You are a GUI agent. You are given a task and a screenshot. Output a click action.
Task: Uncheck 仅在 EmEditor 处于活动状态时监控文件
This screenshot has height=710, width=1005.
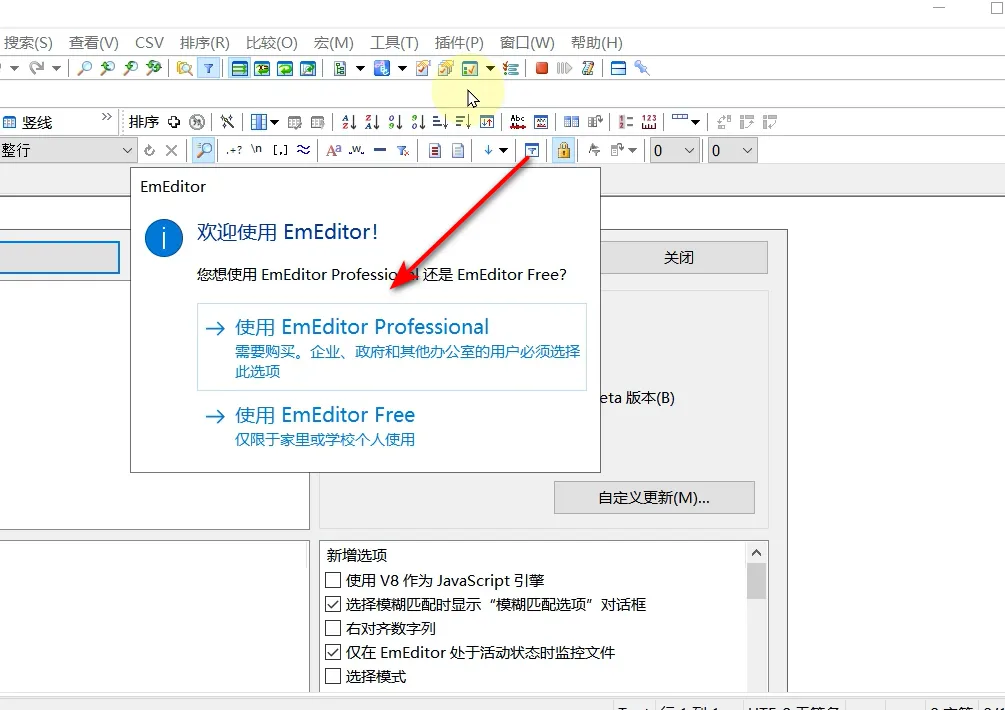point(333,652)
